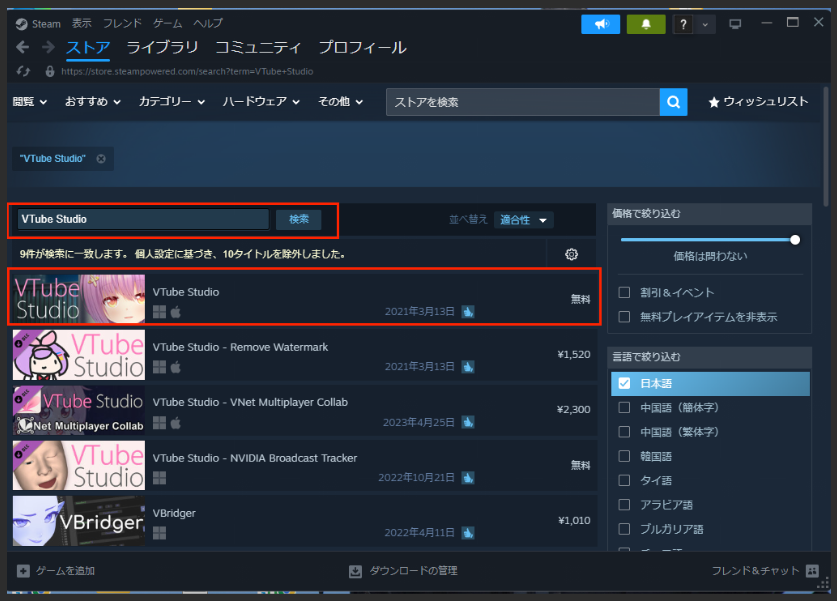837x601 pixels.
Task: Open the notifications bell icon
Action: tap(646, 24)
